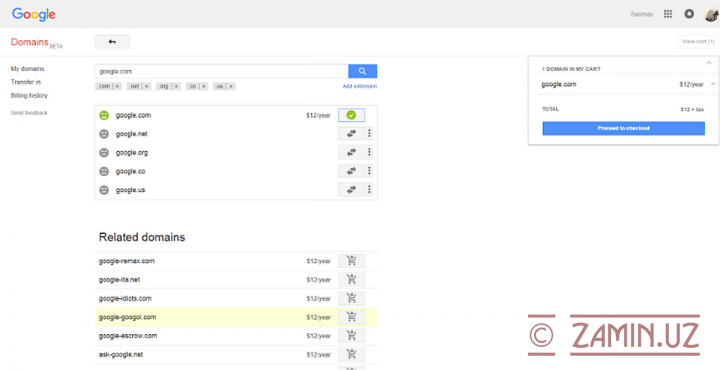720x370 pixels.
Task: Click the transfer arrows for google.org
Action: 351,152
